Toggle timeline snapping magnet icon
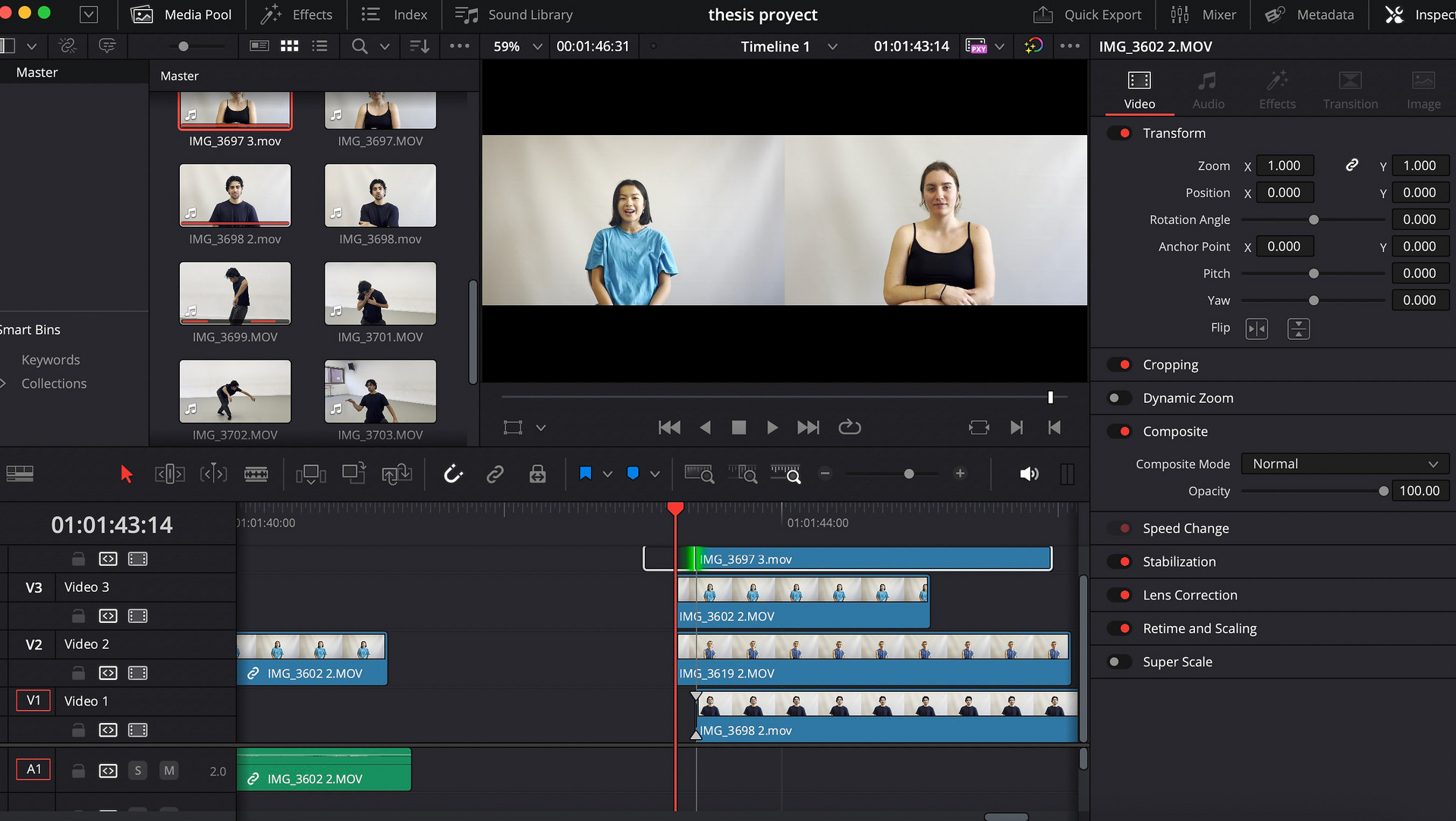 (453, 474)
